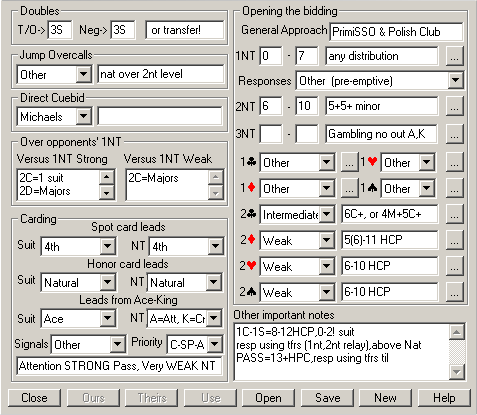Click the General Approach text field

396,32
